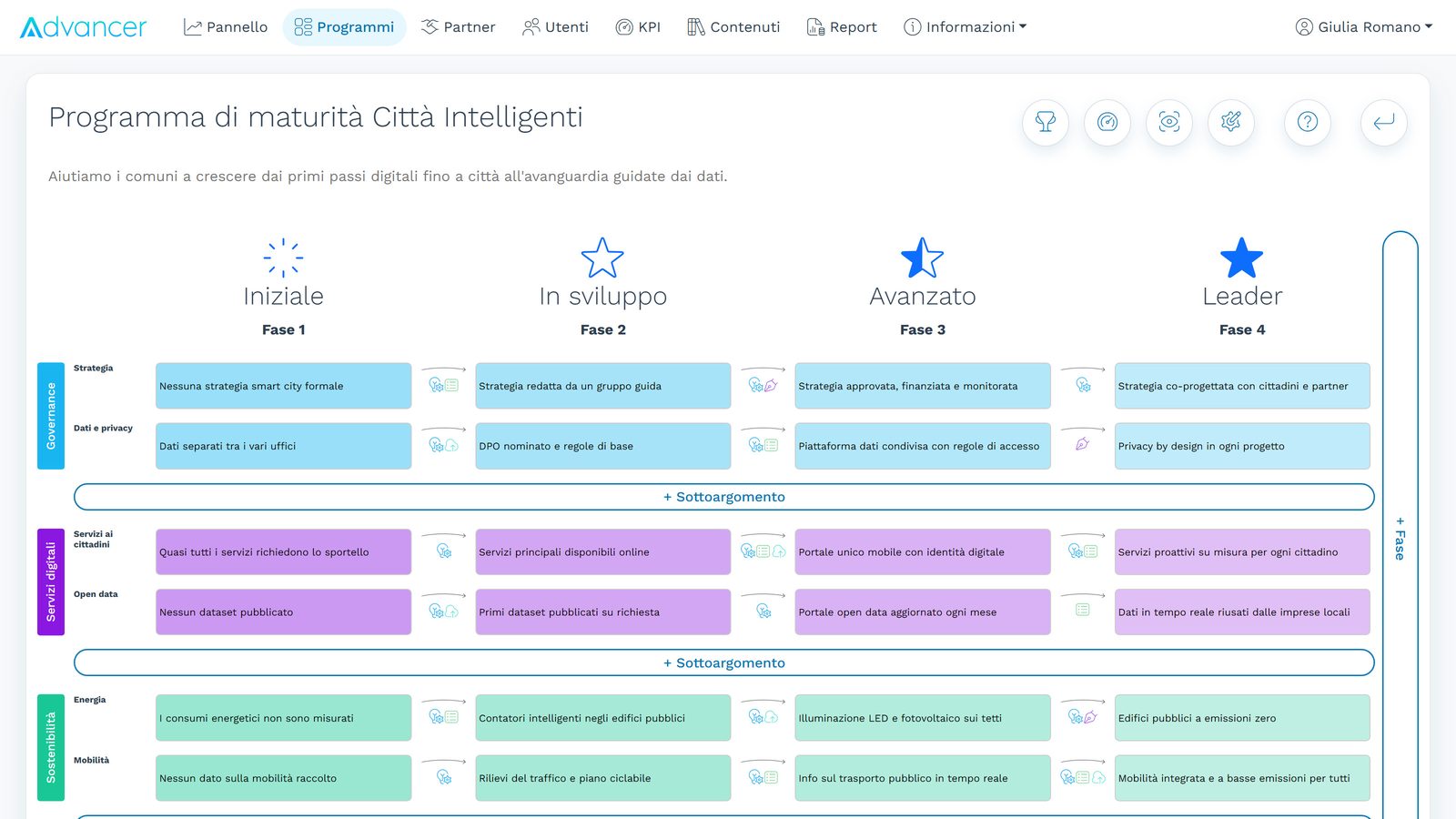Toggle the eye preview icon button
Viewport: 1456px width, 819px height.
point(1169,122)
